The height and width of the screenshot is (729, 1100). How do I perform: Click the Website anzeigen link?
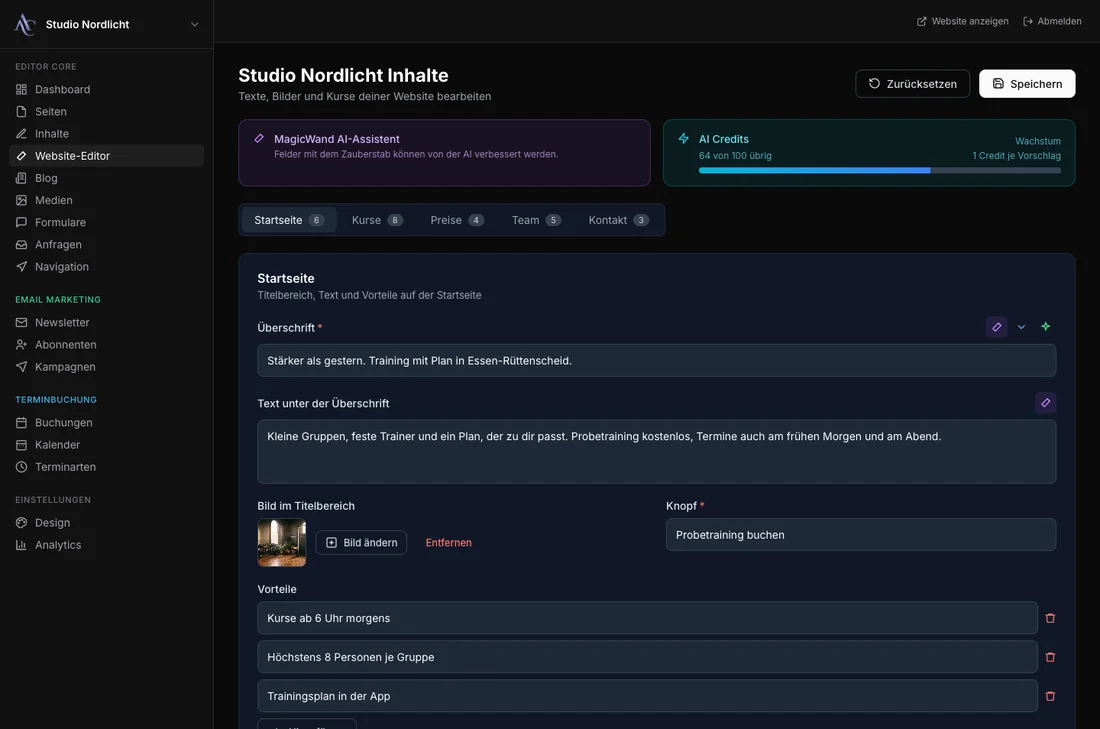(962, 22)
